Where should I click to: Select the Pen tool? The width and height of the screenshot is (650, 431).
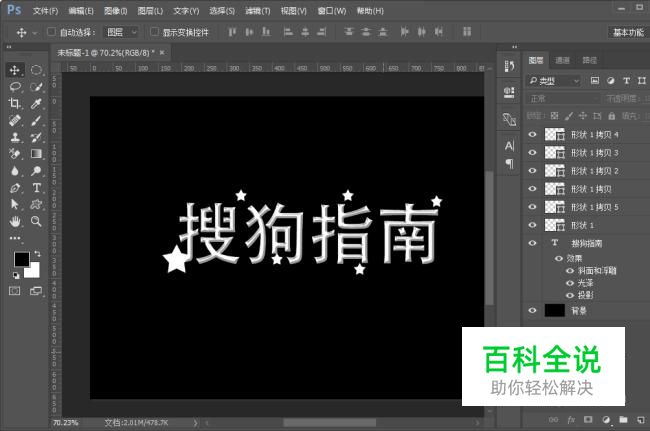[x=15, y=188]
